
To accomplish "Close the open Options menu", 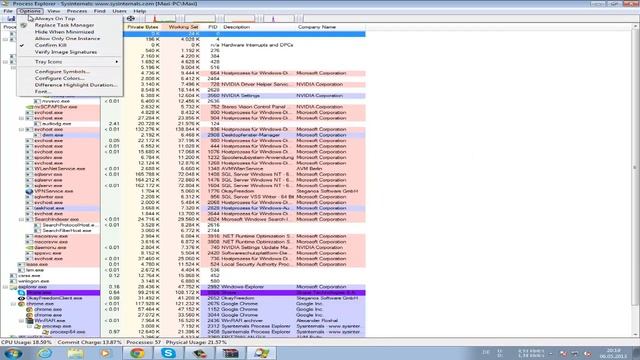I will click(29, 11).
